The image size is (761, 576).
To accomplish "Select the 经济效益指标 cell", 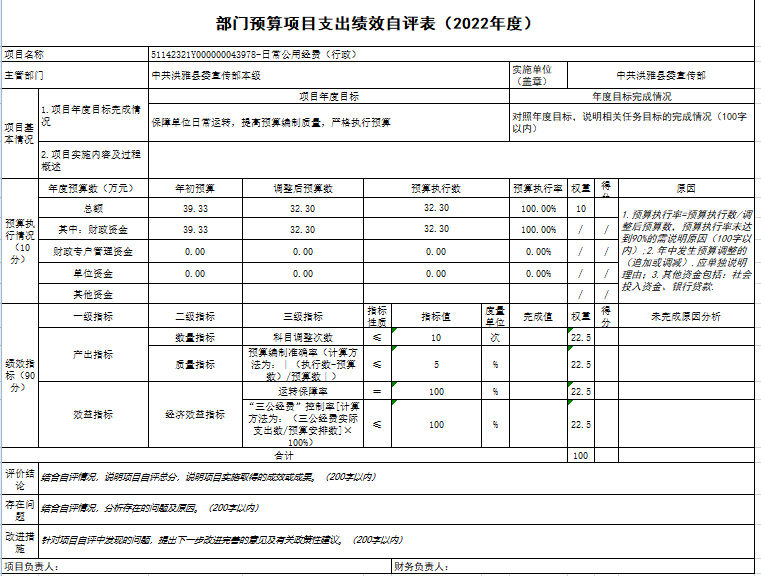I will click(195, 414).
